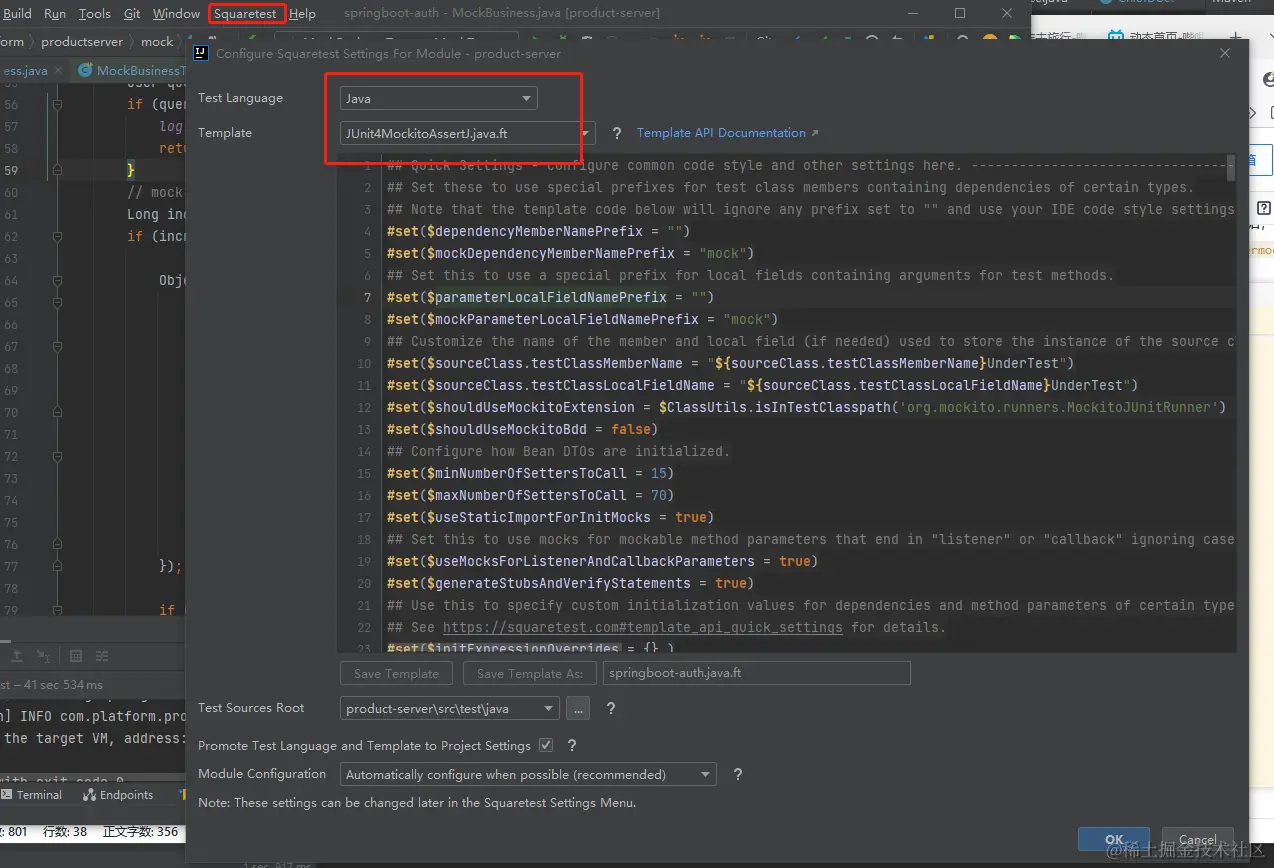Open the Module Configuration dropdown
The image size is (1274, 868).
528,774
